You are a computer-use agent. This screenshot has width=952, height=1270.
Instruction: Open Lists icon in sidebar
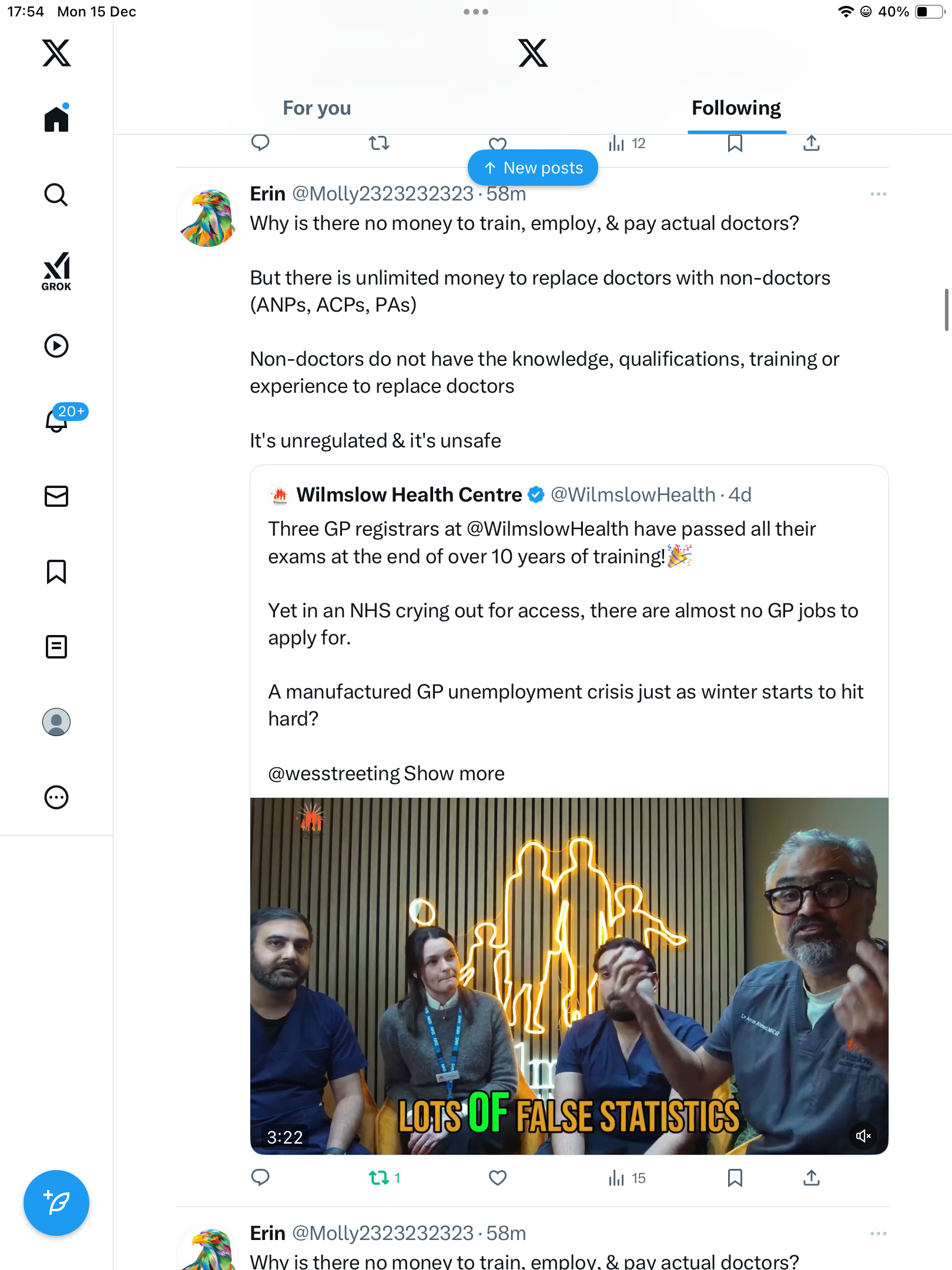(56, 647)
